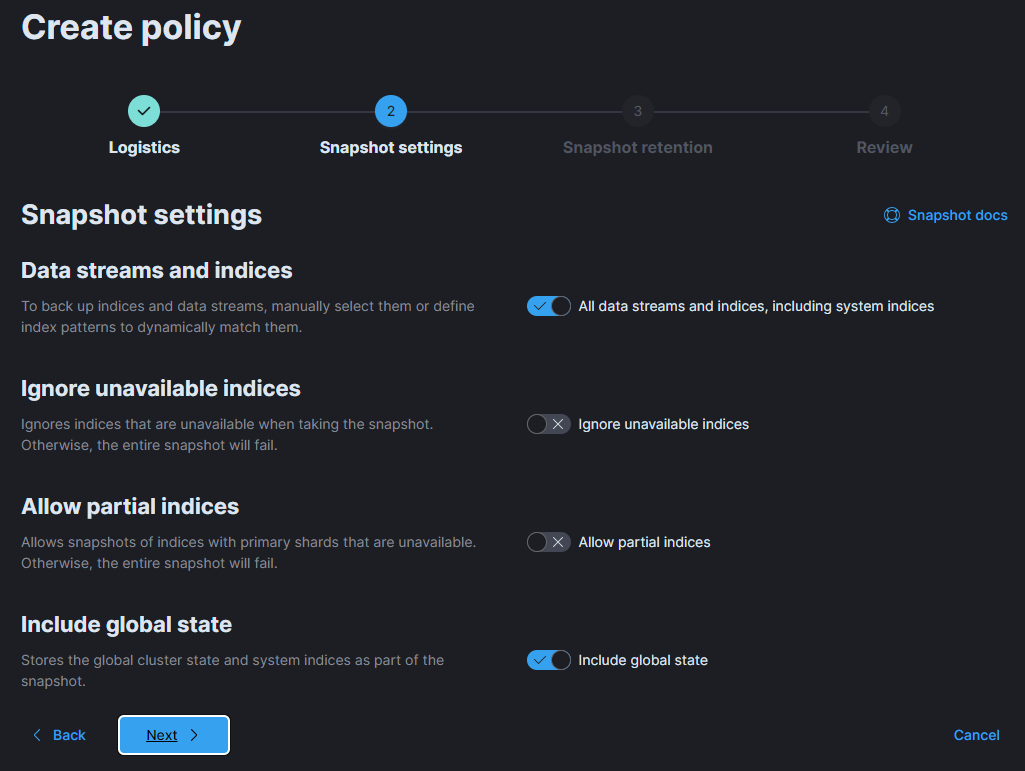Image resolution: width=1025 pixels, height=771 pixels.
Task: Select the Snapshot settings step label
Action: pos(391,148)
